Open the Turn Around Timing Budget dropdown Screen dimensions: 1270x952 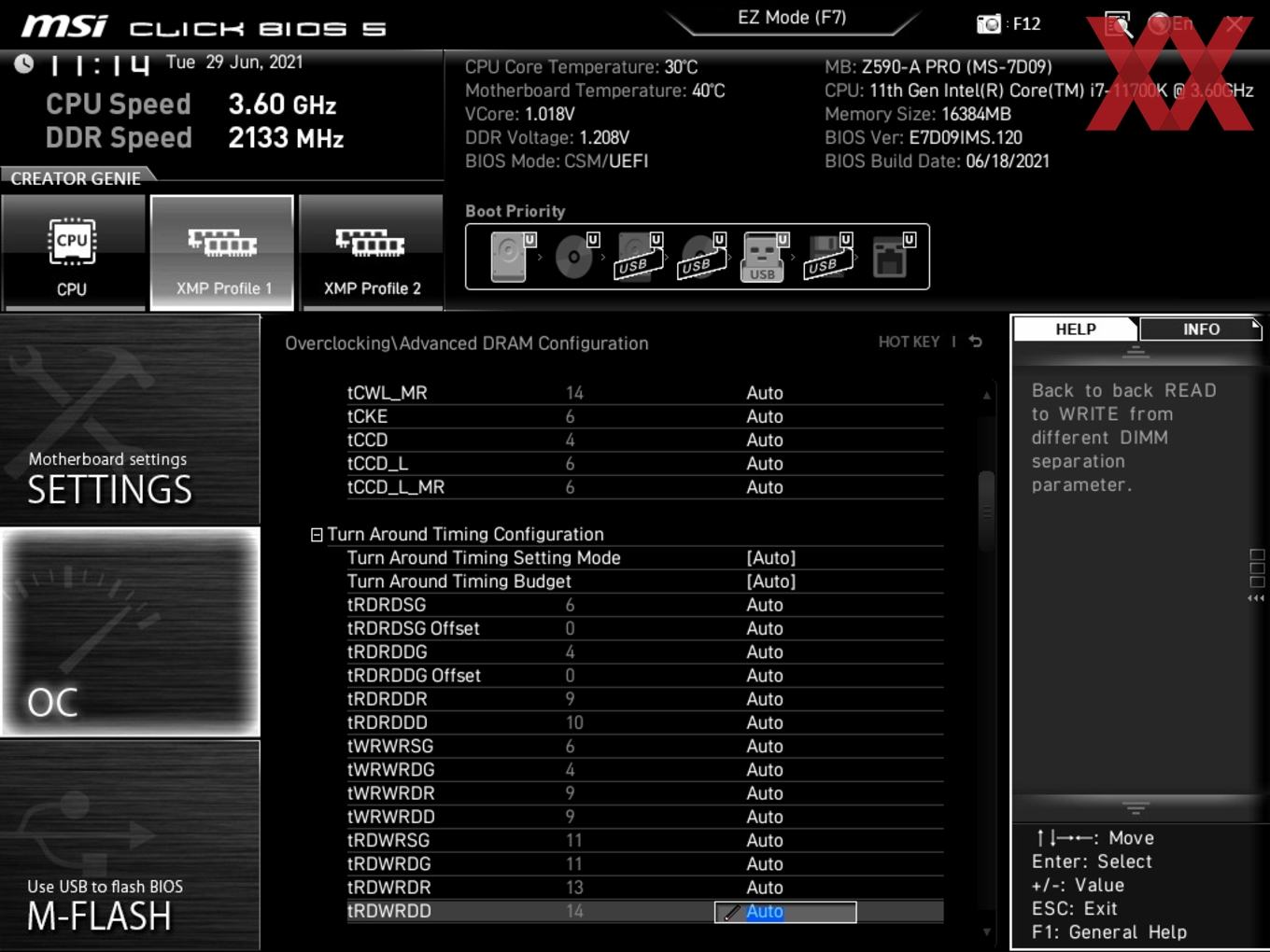click(x=771, y=581)
